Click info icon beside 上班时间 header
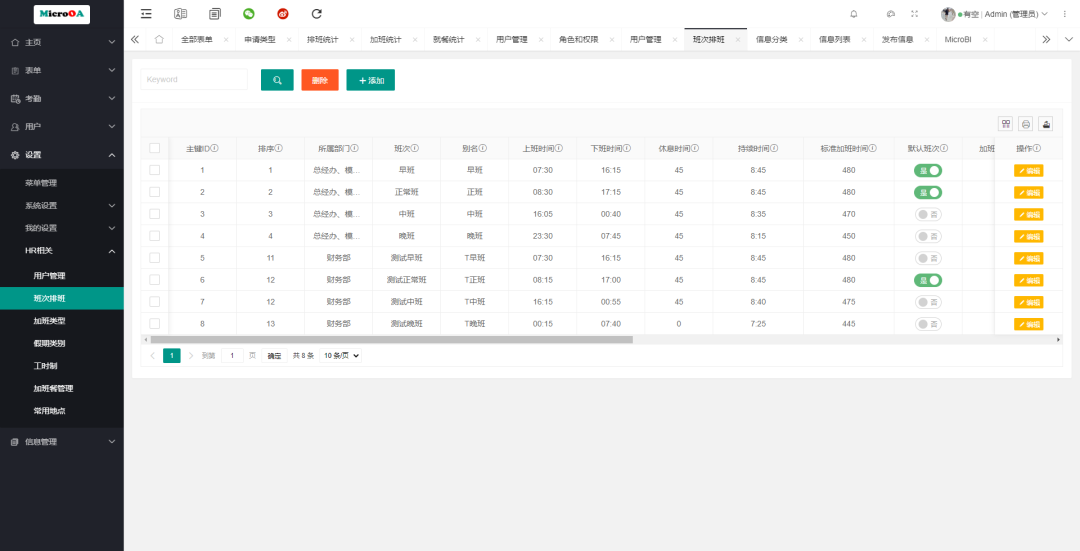 559,148
